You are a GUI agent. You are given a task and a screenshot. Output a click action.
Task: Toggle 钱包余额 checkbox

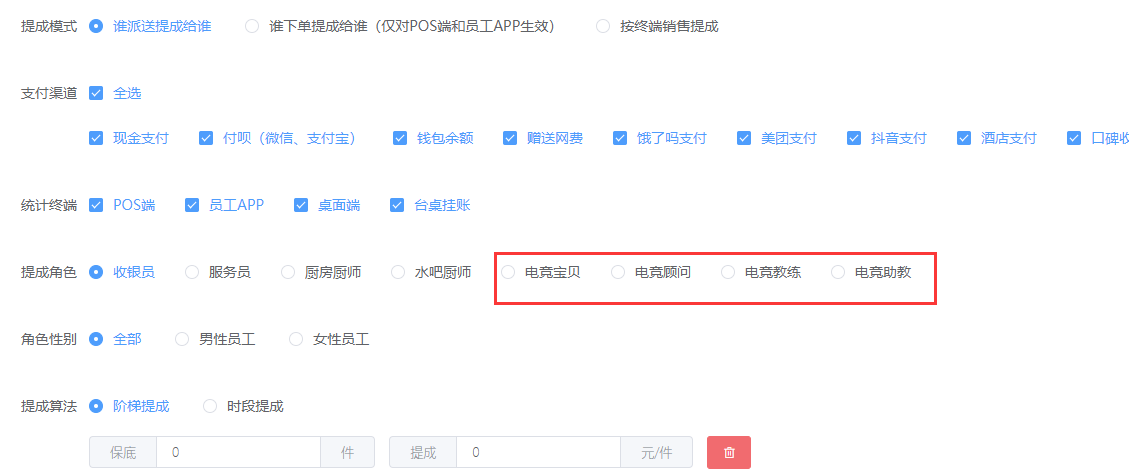pos(400,138)
